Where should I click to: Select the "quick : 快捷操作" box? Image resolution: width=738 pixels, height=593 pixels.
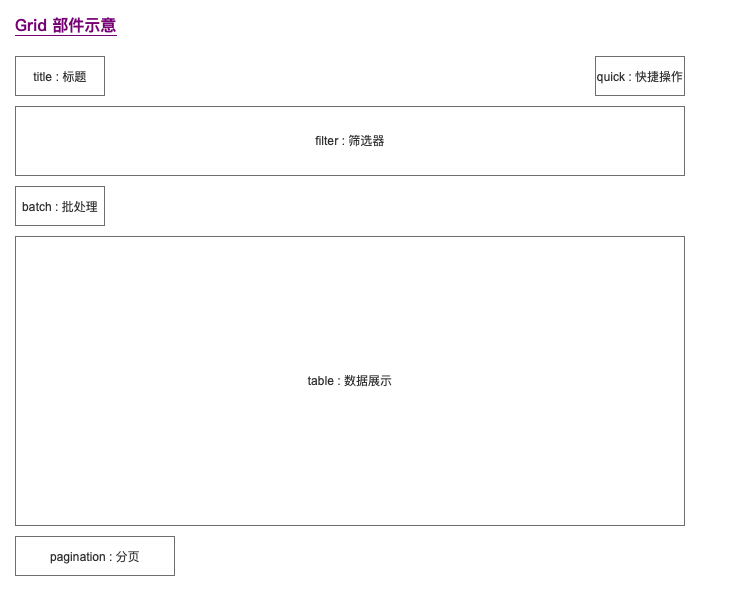point(639,76)
